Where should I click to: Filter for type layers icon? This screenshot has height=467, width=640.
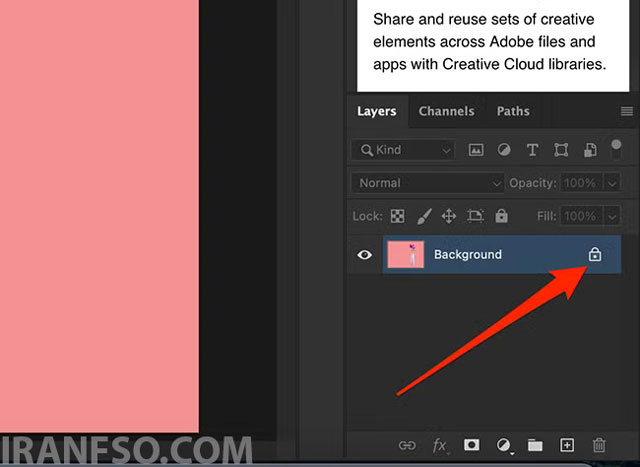pyautogui.click(x=532, y=150)
